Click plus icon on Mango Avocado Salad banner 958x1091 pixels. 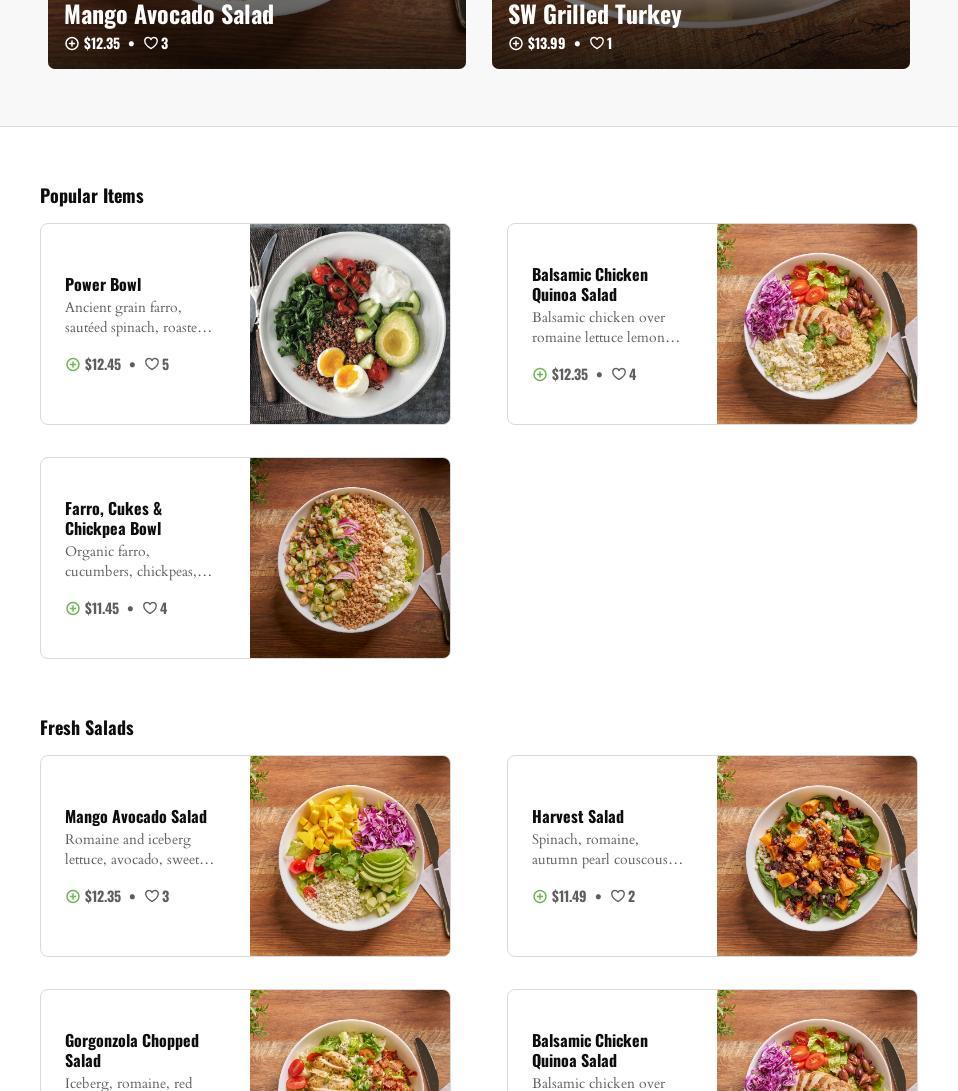72,44
